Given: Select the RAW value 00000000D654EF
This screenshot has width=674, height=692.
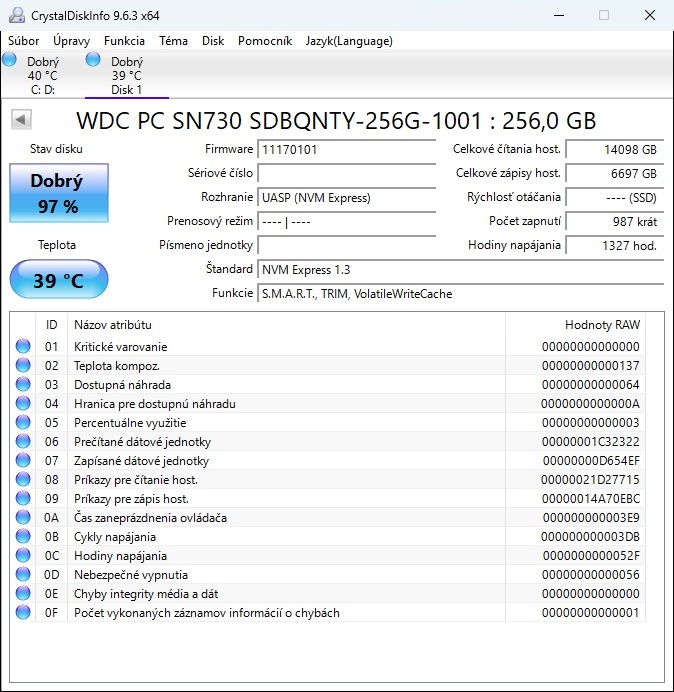Looking at the screenshot, I should tap(591, 461).
